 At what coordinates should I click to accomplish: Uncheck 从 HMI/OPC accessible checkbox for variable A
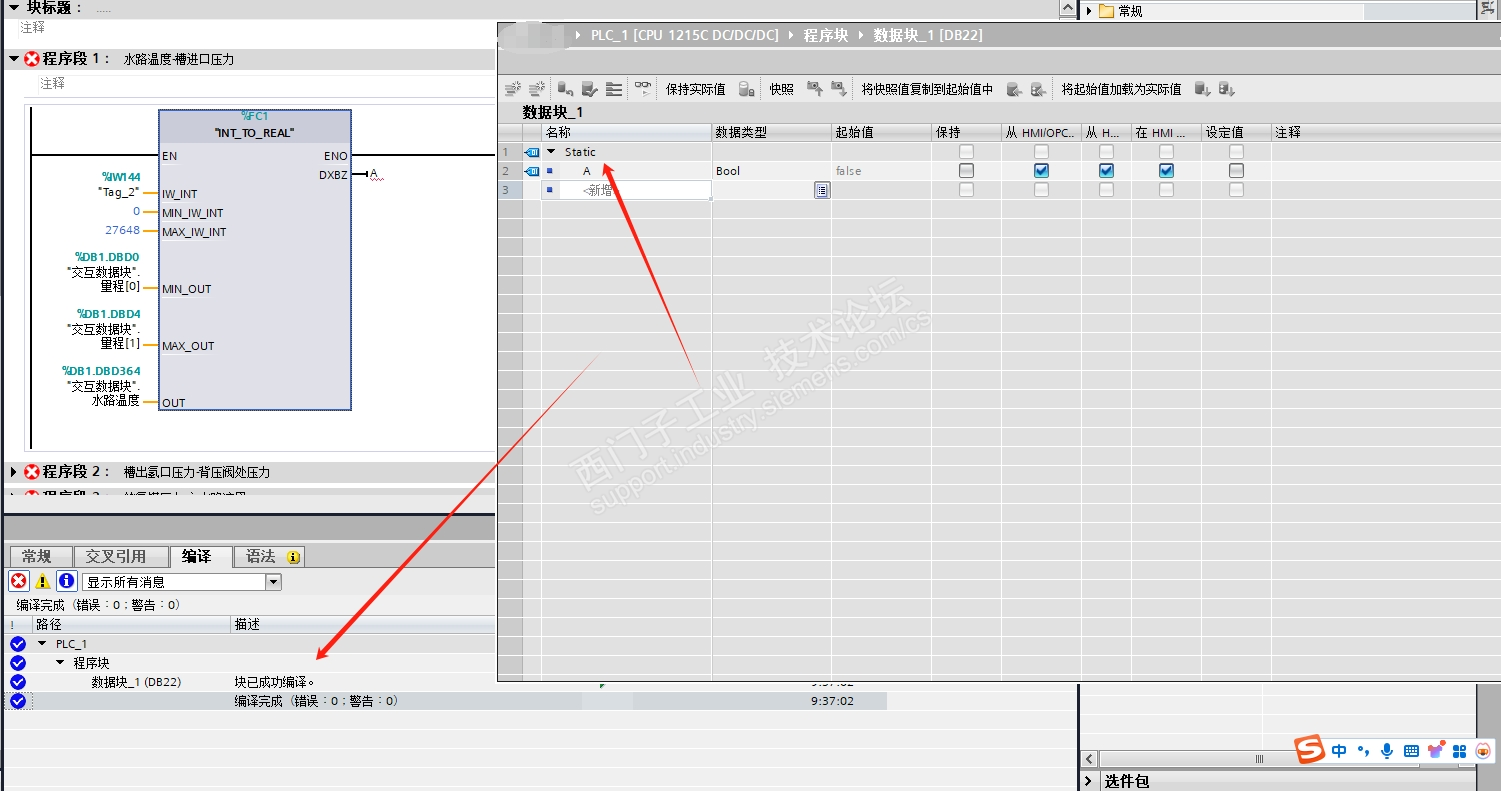tap(1041, 171)
